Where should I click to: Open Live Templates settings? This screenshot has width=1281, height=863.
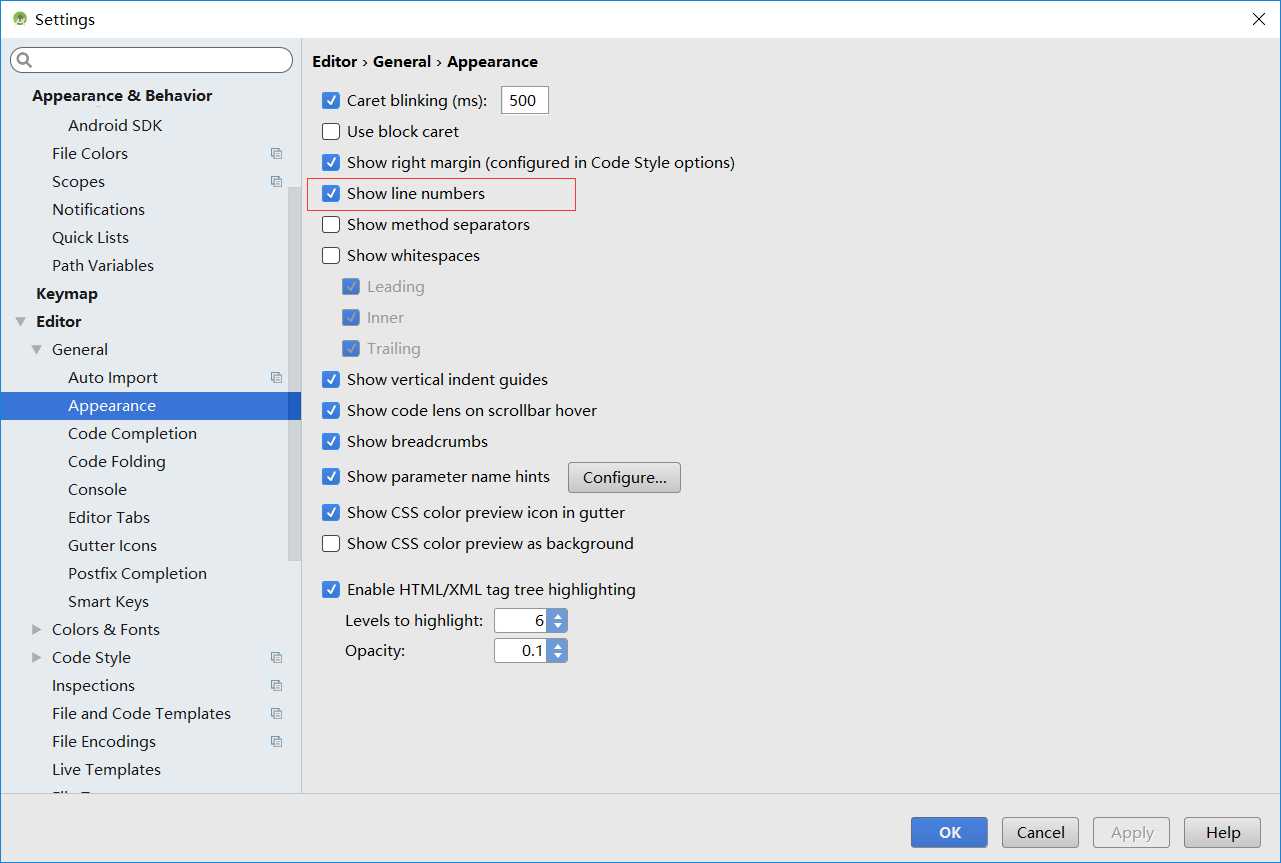[x=106, y=770]
